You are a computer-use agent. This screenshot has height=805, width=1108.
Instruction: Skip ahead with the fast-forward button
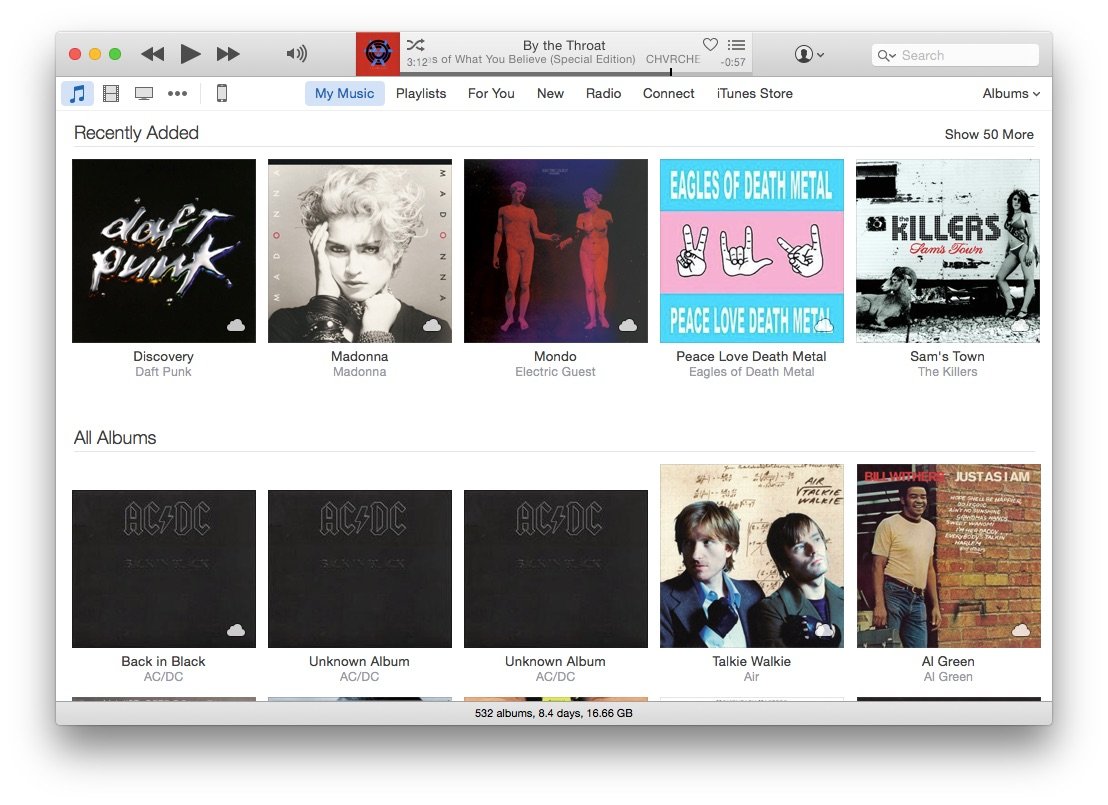(228, 54)
